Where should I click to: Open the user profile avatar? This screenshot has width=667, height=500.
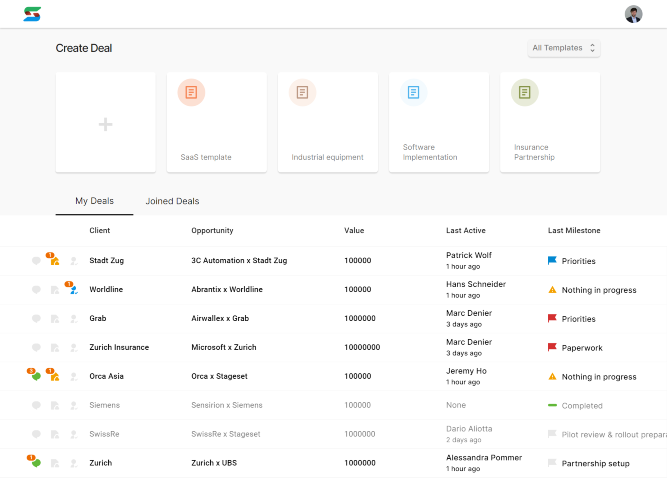click(x=633, y=14)
